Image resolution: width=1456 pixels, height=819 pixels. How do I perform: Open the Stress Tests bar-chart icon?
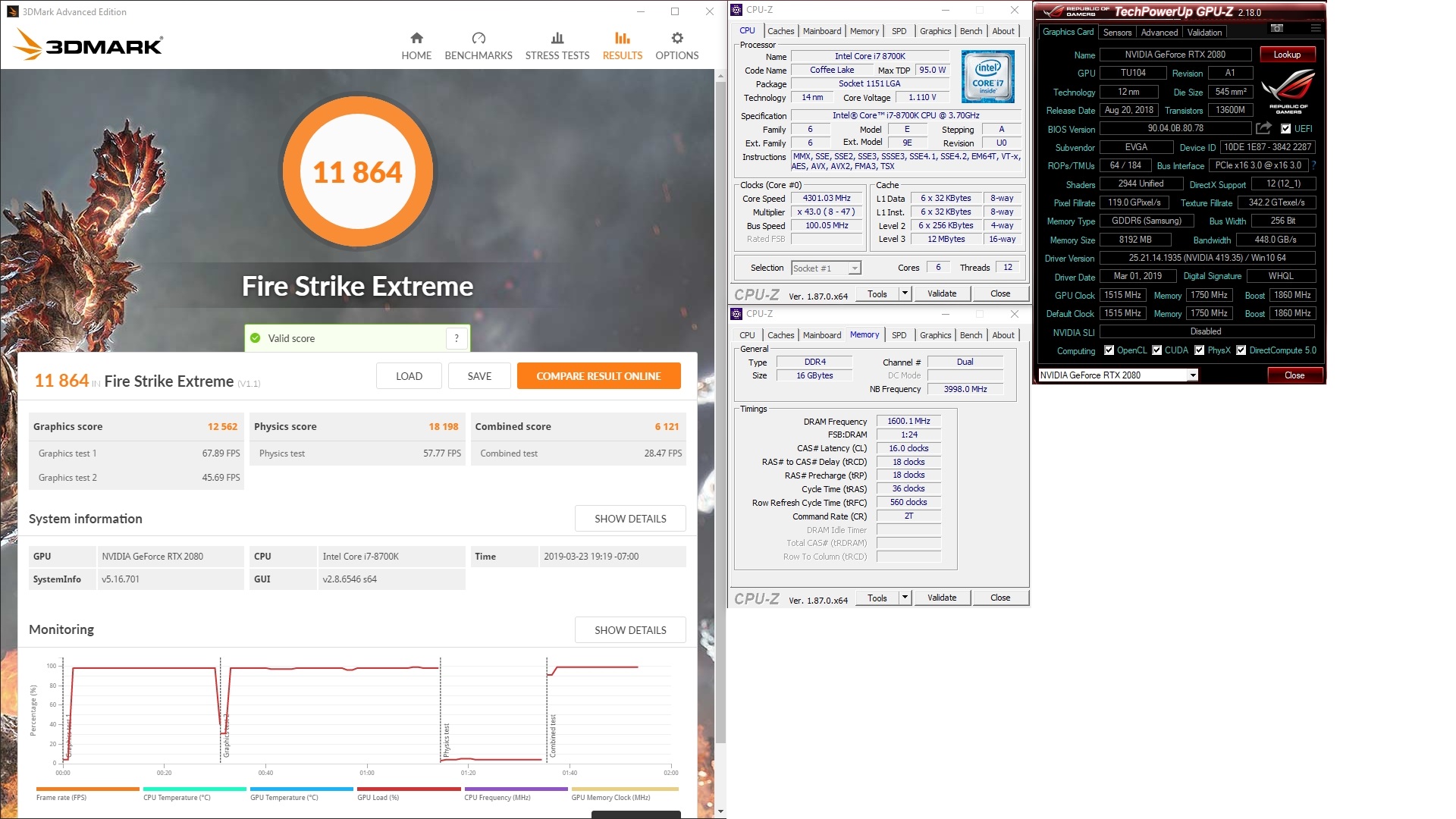[557, 38]
